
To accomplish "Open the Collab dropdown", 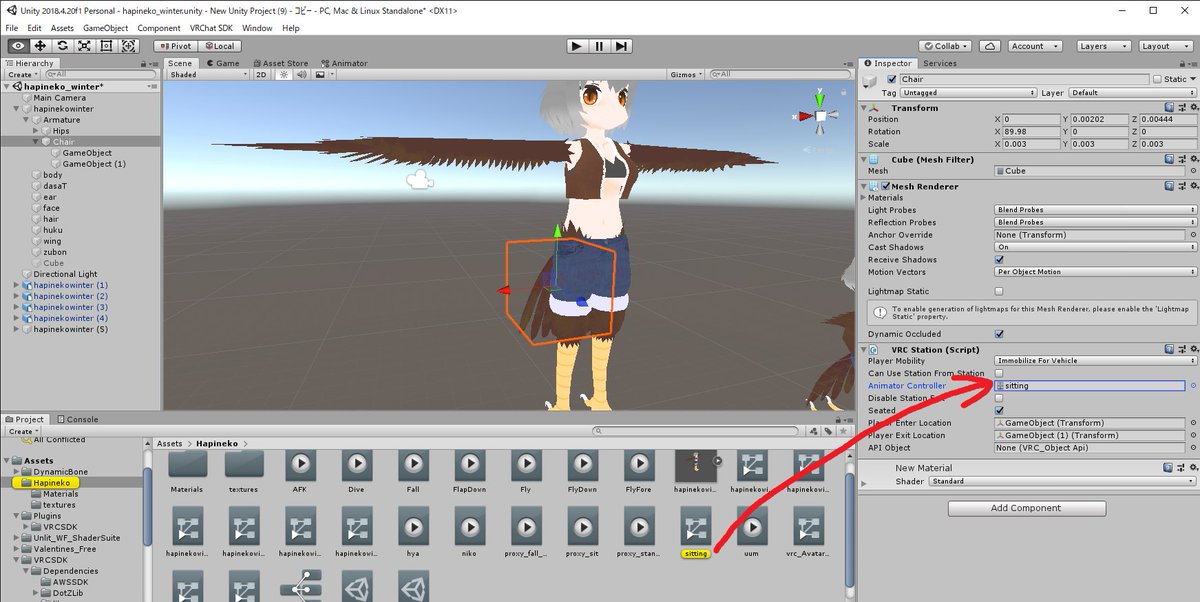I will coord(946,46).
